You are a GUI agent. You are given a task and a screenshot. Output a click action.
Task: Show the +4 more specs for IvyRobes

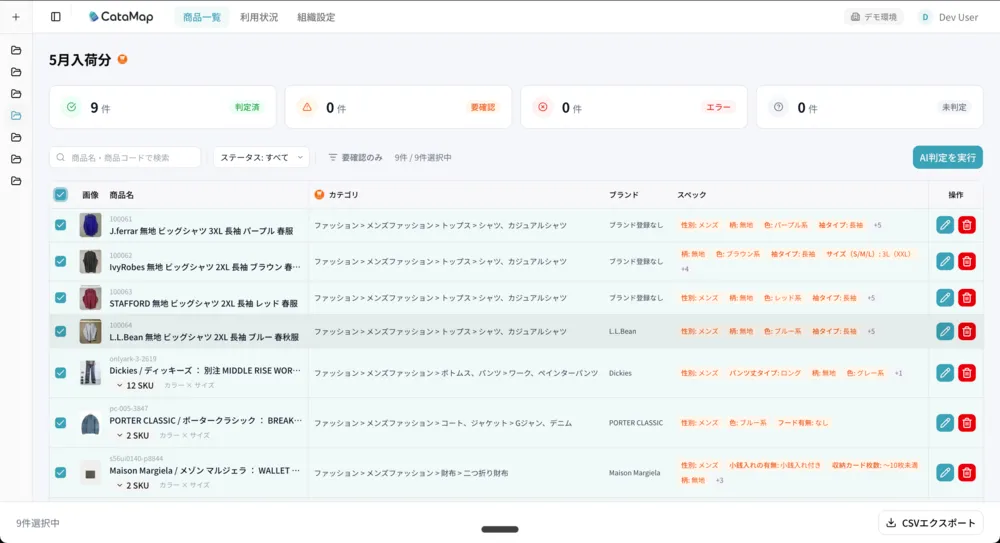[685, 269]
